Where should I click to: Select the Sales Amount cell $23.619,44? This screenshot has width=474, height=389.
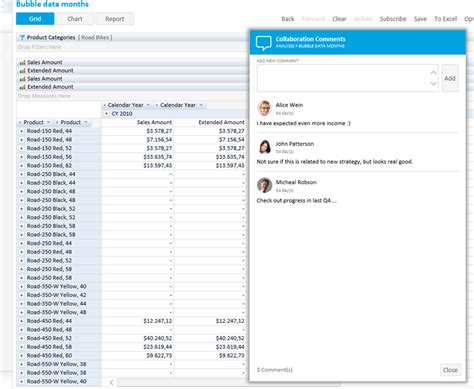click(137, 347)
